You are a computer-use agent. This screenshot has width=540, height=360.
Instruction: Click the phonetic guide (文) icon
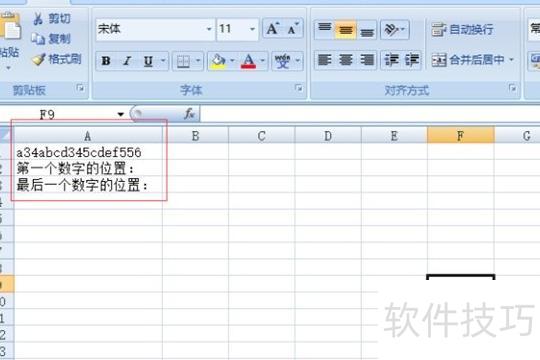[282, 61]
